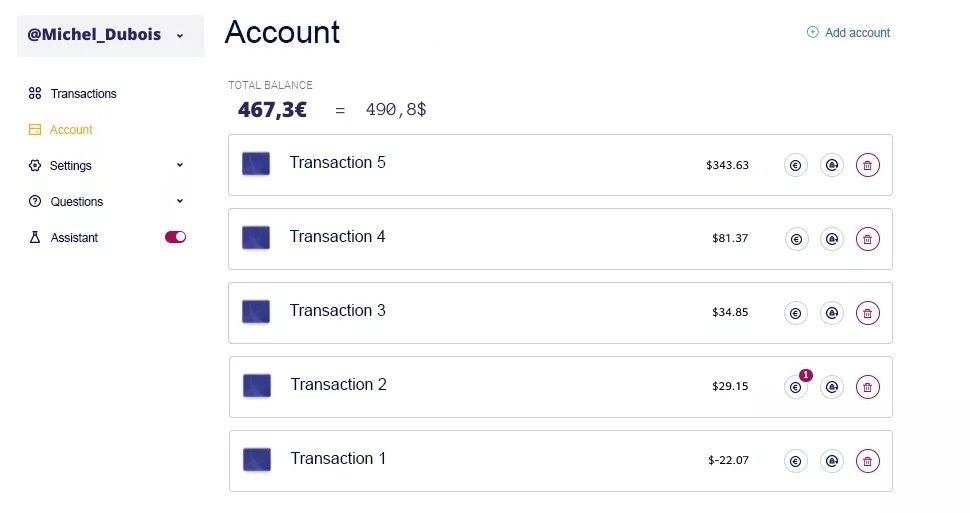This screenshot has height=513, width=970.
Task: Click the at-sign icon on Transaction 1
Action: click(831, 462)
